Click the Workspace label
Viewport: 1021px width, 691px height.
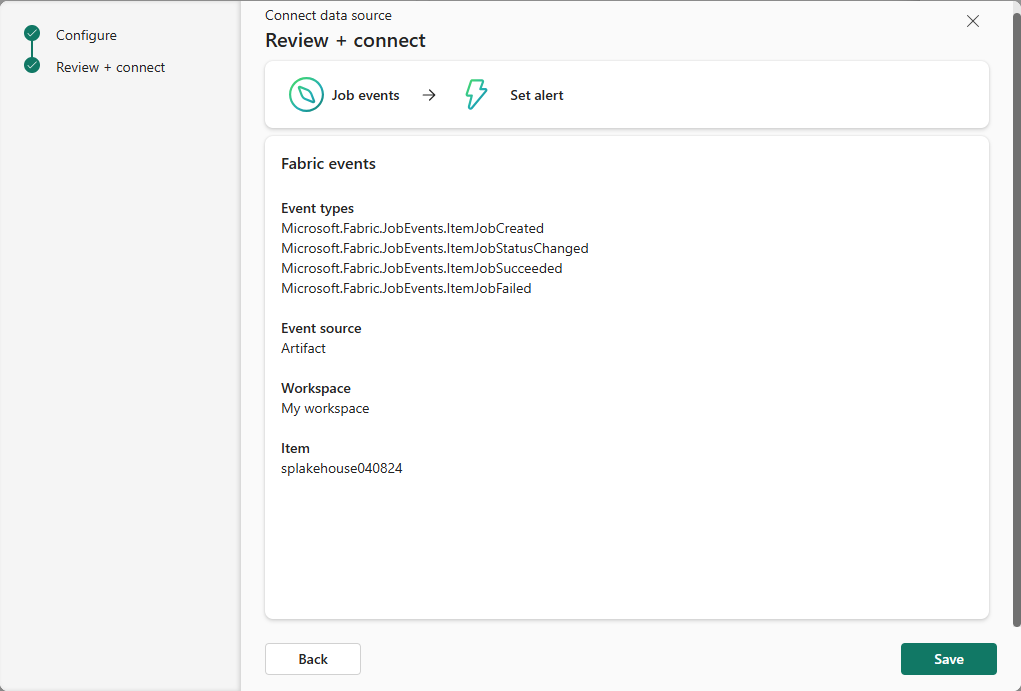pos(316,388)
